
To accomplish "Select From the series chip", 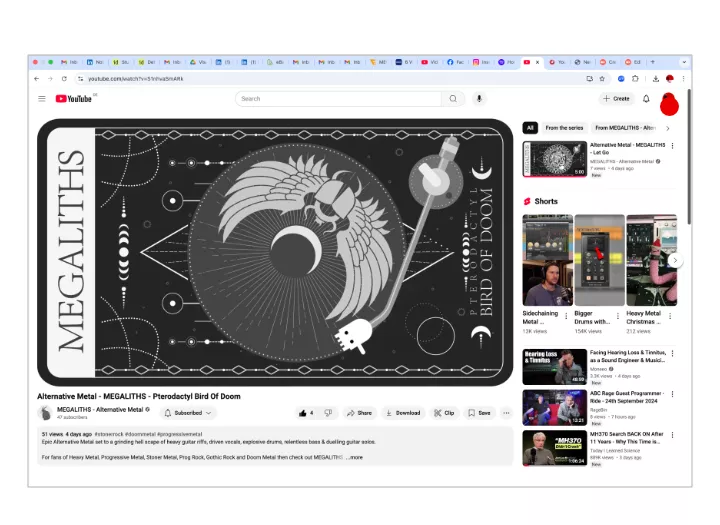I will coord(564,128).
